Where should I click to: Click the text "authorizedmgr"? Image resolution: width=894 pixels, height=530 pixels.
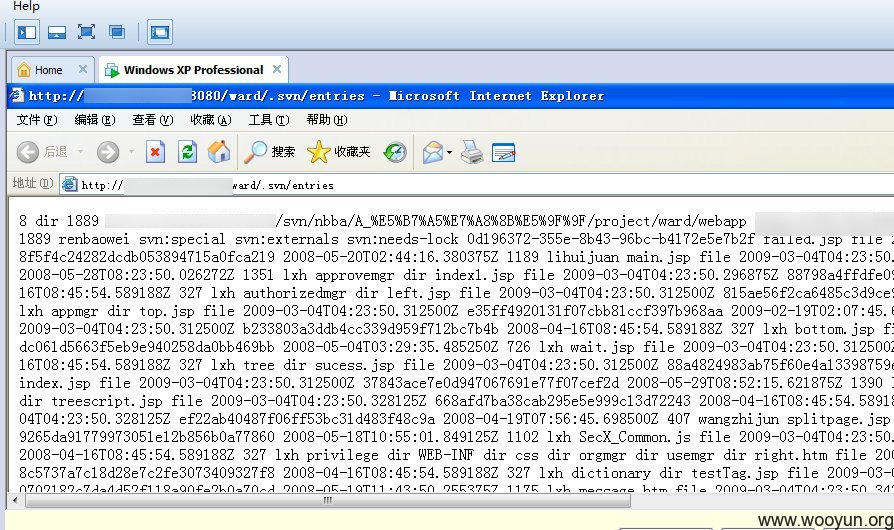[294, 293]
